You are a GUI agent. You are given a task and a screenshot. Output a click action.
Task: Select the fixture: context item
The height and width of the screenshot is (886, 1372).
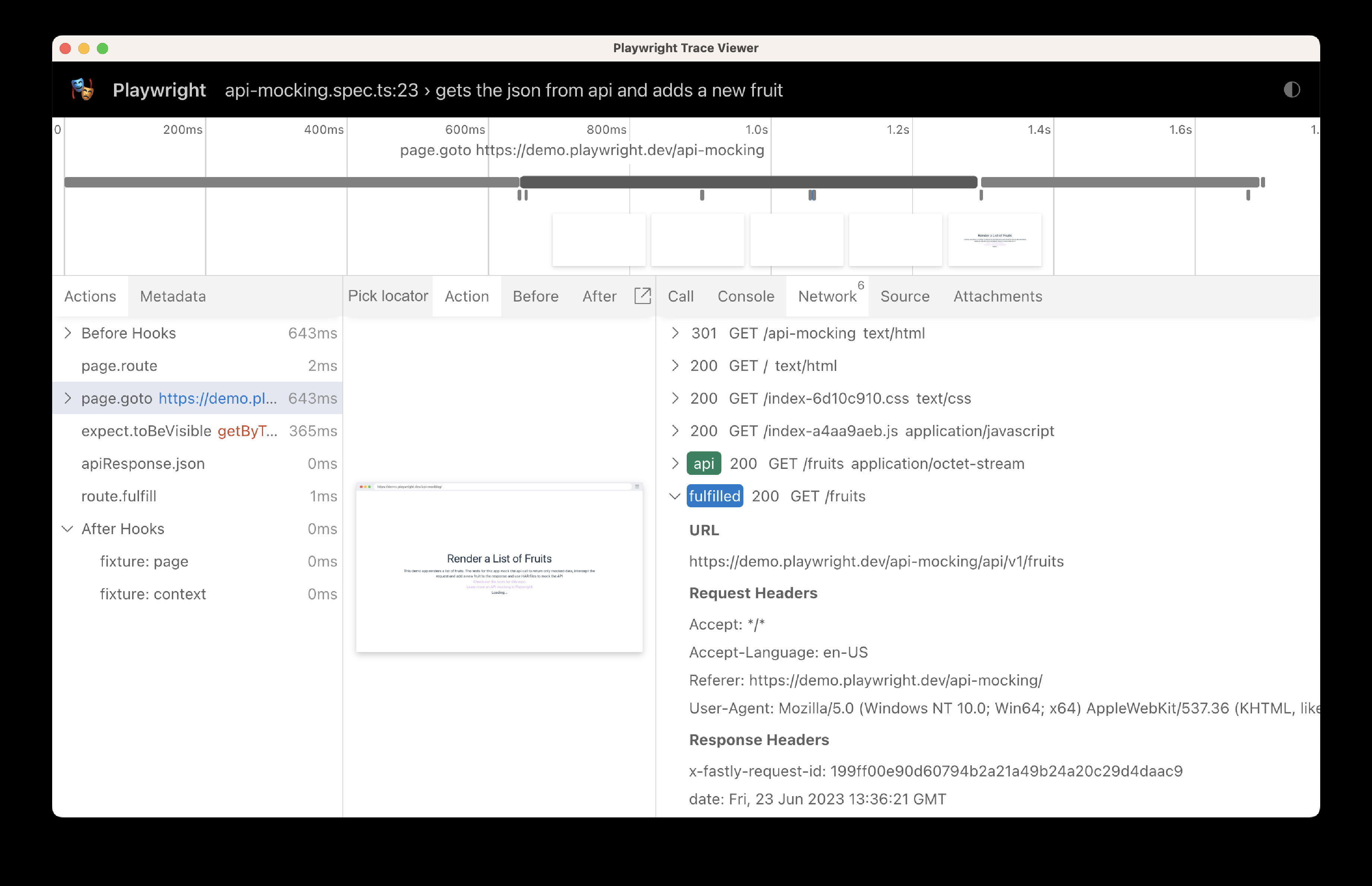pos(197,594)
